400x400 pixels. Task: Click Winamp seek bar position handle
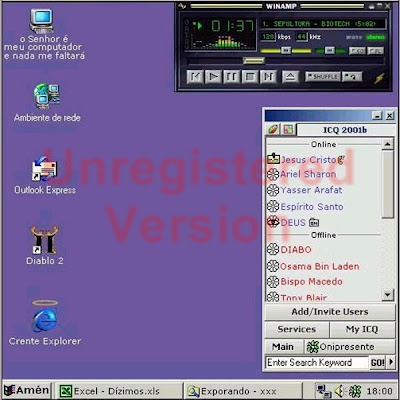(x=254, y=61)
